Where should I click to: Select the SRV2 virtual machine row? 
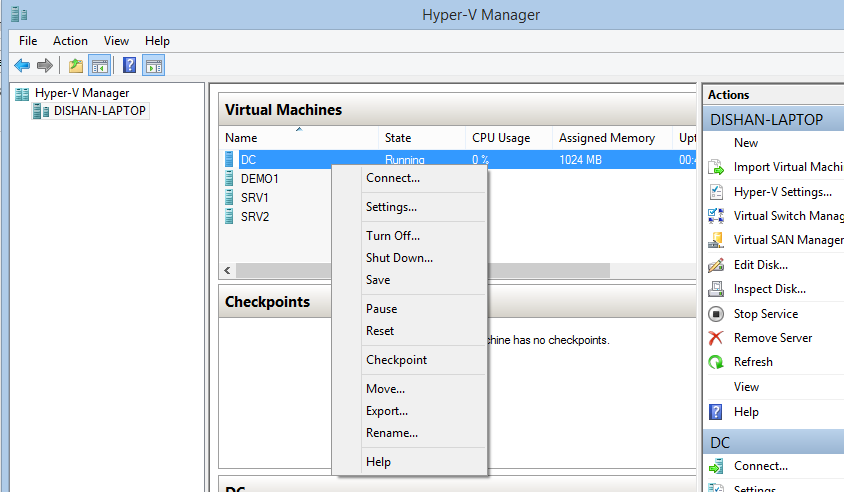255,217
